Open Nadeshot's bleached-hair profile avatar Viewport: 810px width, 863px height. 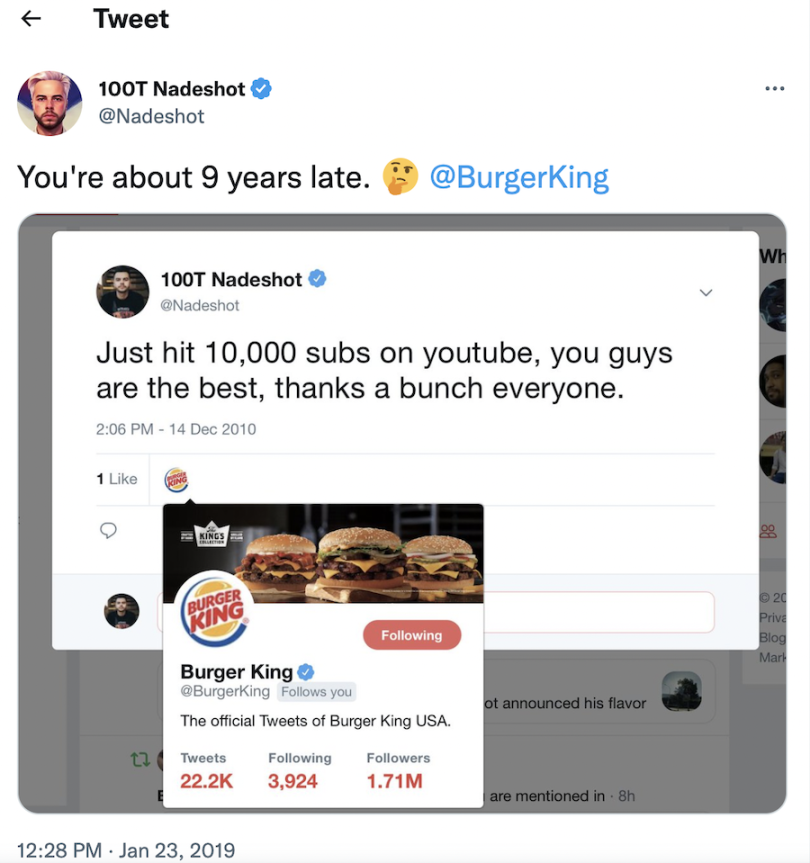[x=50, y=103]
